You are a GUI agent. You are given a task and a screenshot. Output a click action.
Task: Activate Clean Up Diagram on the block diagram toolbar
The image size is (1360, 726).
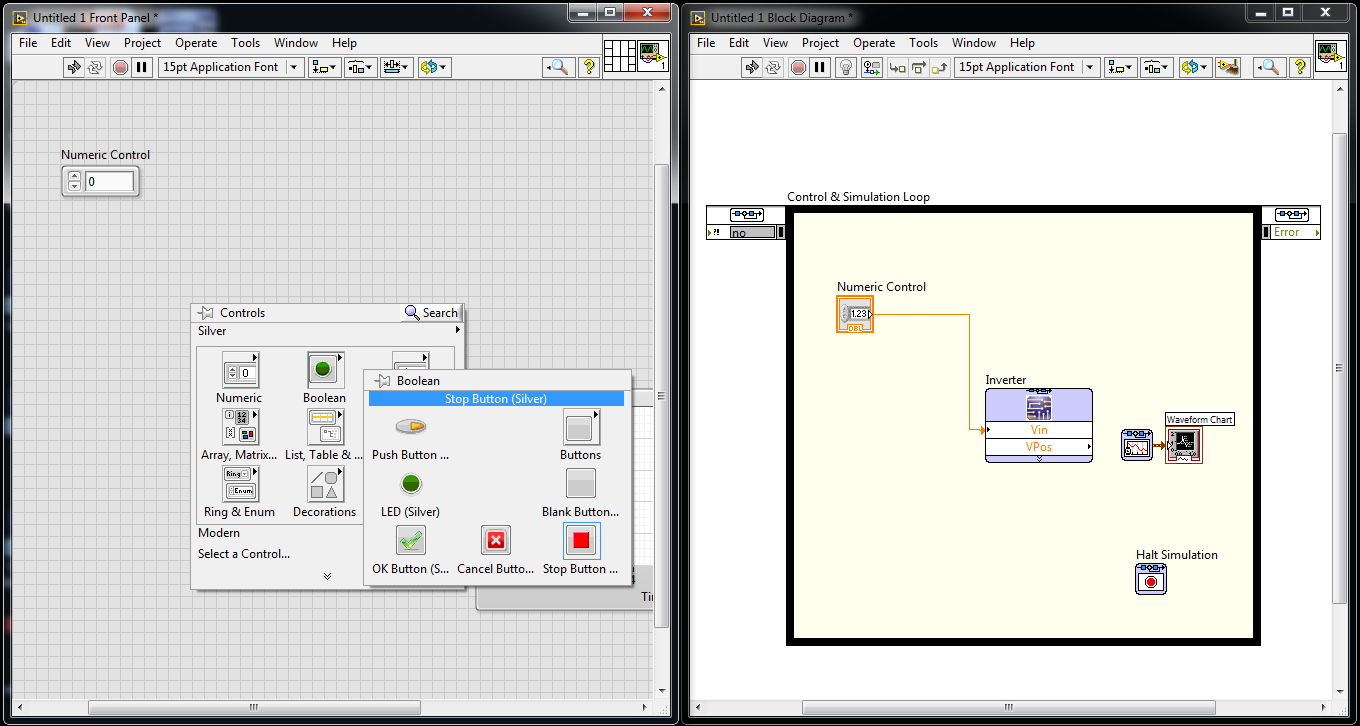pyautogui.click(x=1229, y=67)
